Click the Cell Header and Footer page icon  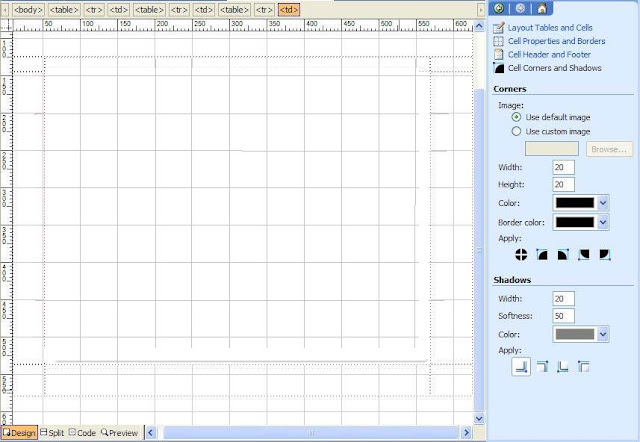click(x=498, y=54)
